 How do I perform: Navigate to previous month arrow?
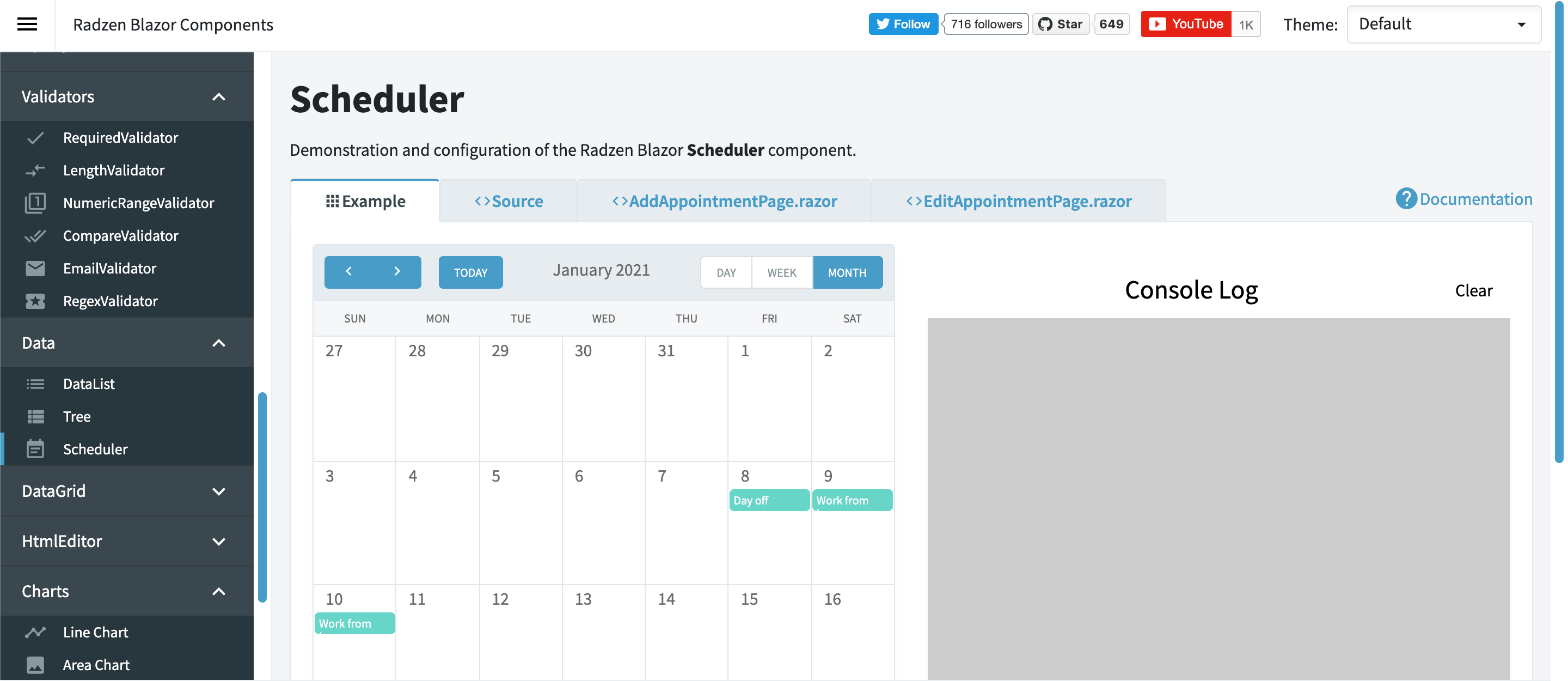point(349,271)
